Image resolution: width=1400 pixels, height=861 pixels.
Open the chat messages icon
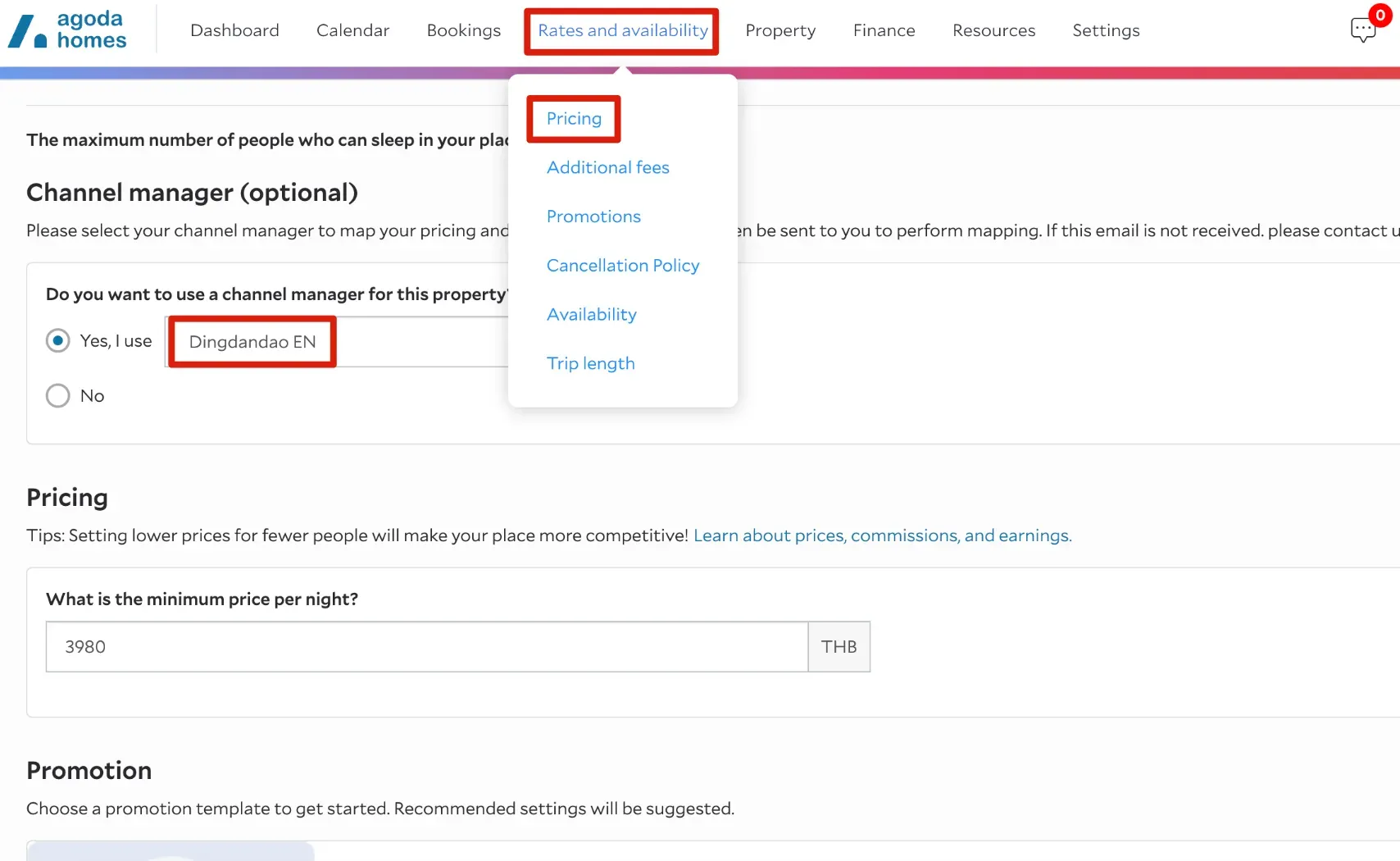tap(1362, 30)
